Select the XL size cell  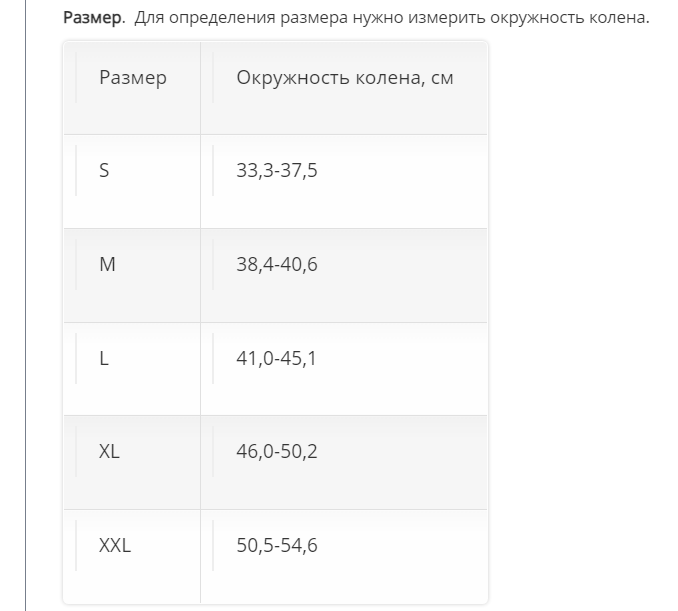coord(109,452)
